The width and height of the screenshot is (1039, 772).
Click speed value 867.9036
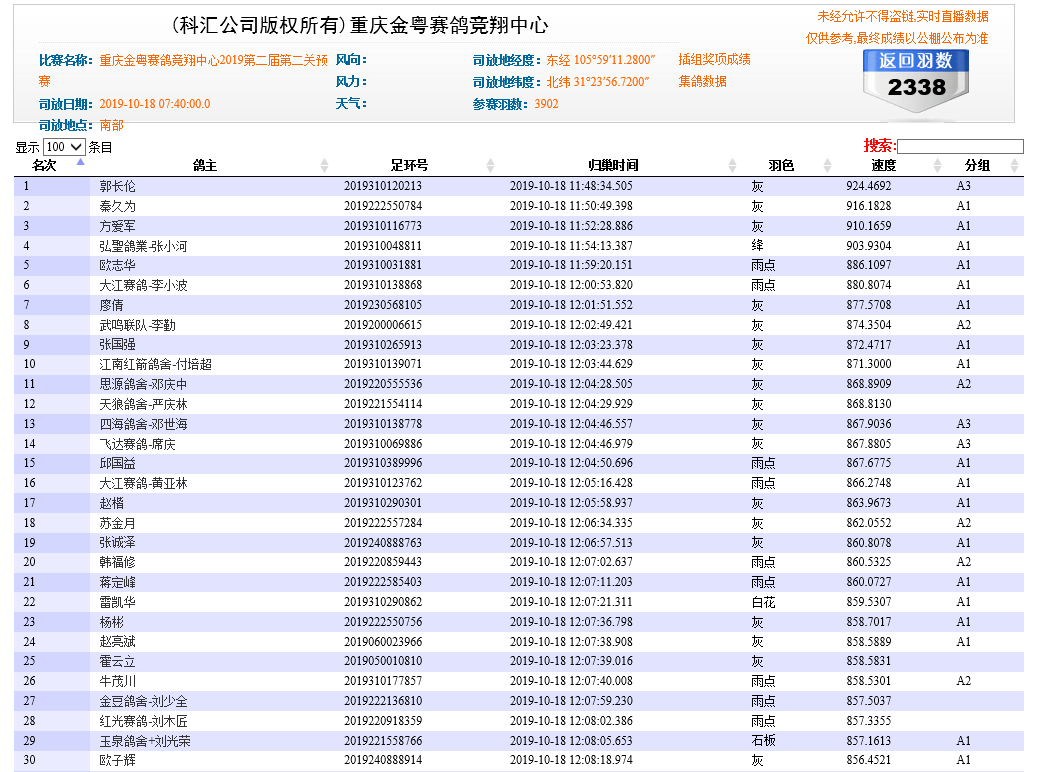[x=869, y=423]
